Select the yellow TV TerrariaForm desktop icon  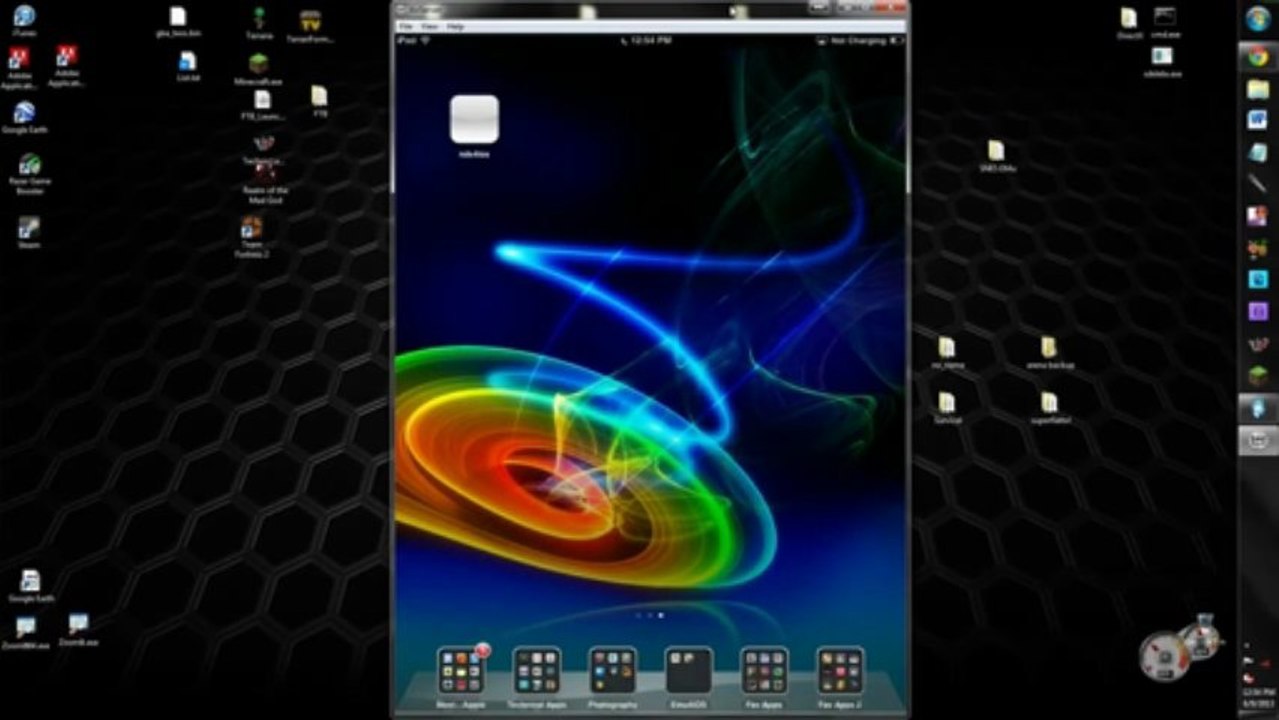click(x=310, y=27)
